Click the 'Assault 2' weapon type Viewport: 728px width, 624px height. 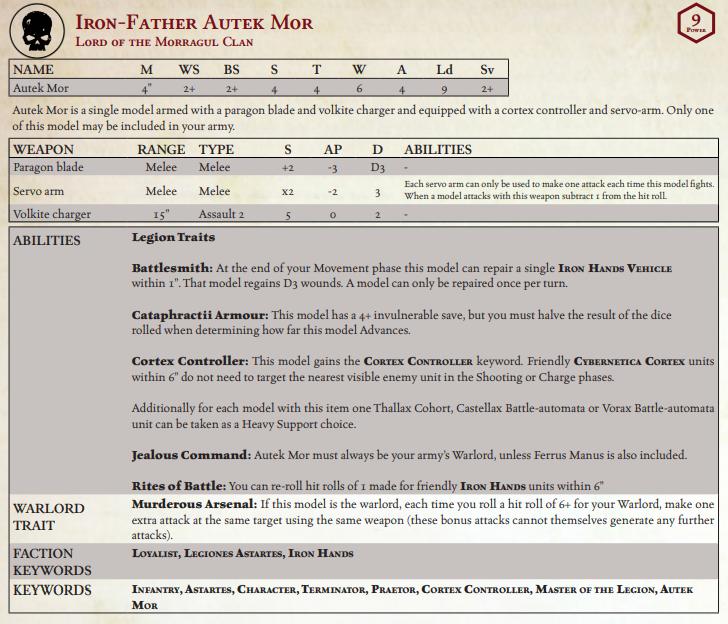[x=221, y=214]
